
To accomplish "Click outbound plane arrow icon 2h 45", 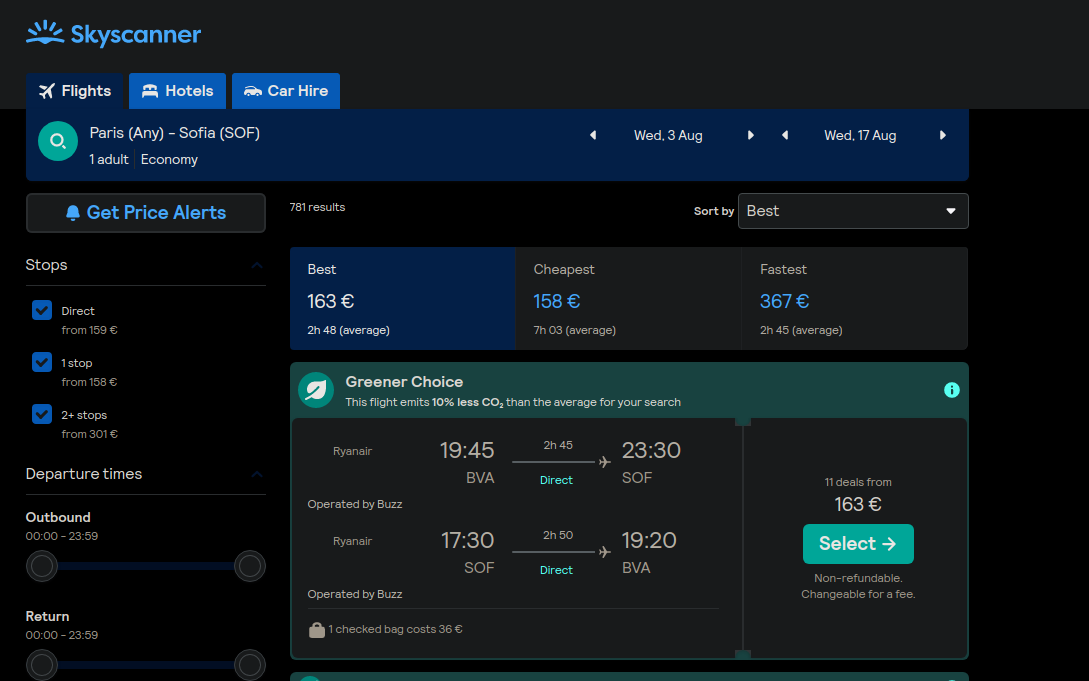I will [604, 462].
